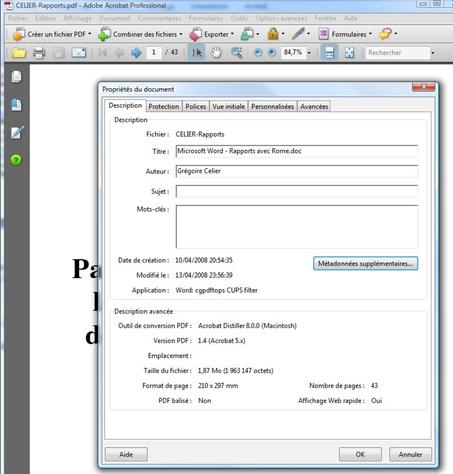453x474 pixels.
Task: Expand the padlock security dropdown arrow
Action: 283,34
